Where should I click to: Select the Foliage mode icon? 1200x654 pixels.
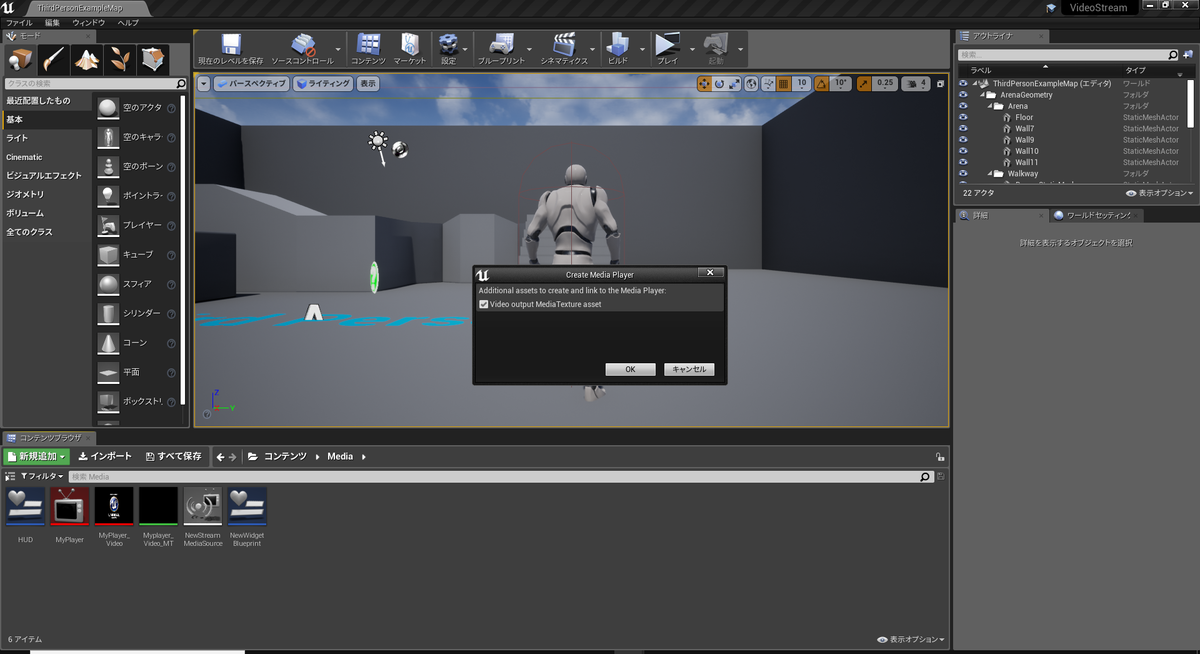pyautogui.click(x=120, y=59)
